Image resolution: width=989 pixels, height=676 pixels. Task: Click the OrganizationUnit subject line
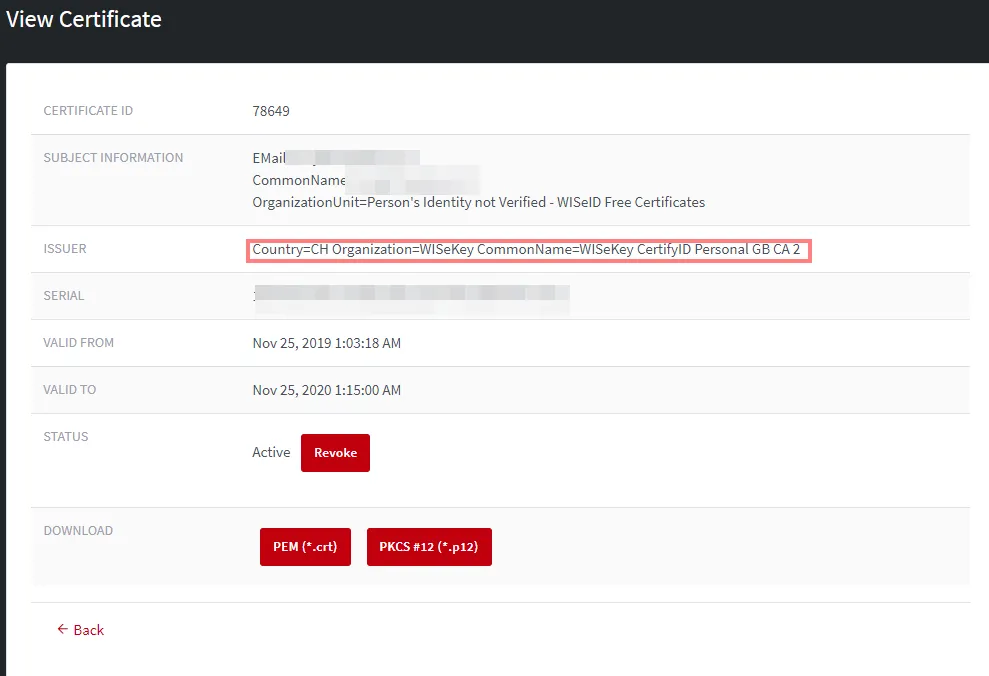coord(479,202)
